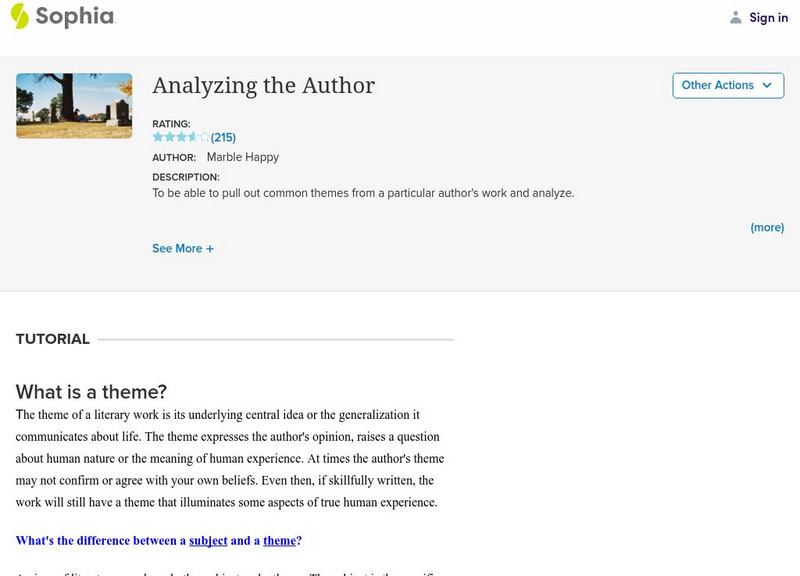The height and width of the screenshot is (576, 800).
Task: Click the first rating star
Action: tap(158, 137)
